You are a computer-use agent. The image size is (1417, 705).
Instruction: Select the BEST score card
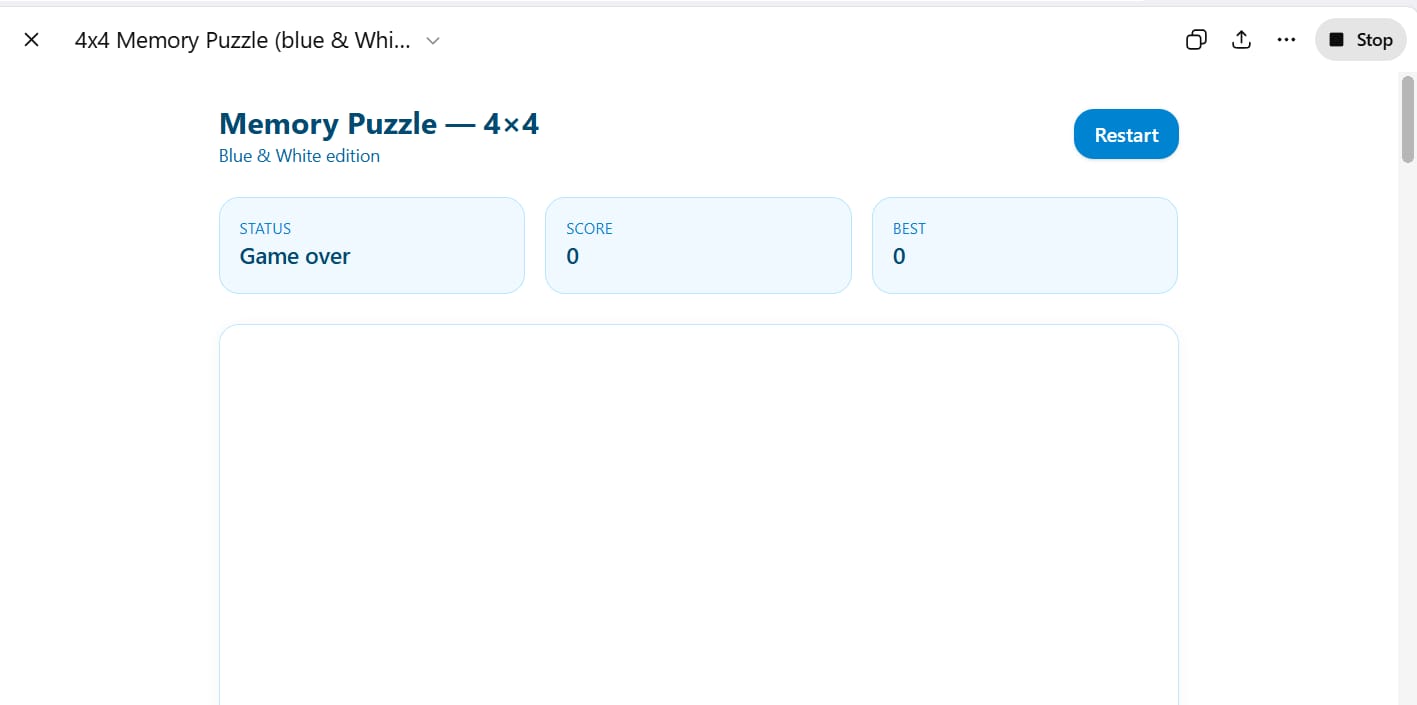pyautogui.click(x=1024, y=245)
